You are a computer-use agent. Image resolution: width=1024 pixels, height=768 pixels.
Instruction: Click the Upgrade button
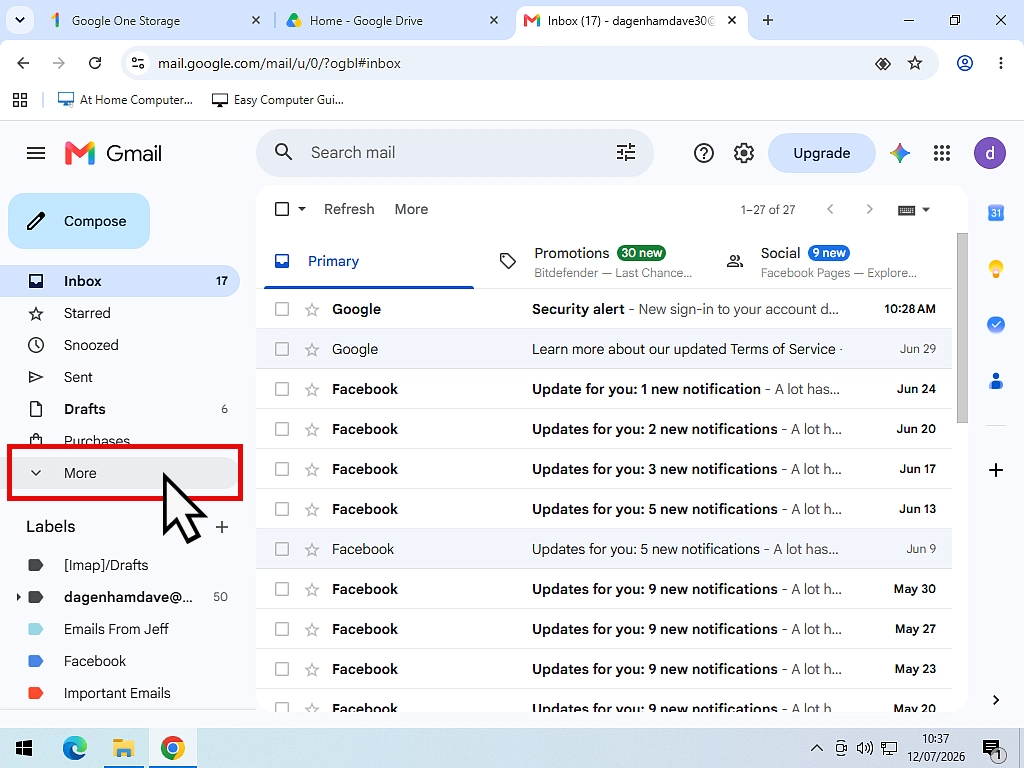pos(822,153)
